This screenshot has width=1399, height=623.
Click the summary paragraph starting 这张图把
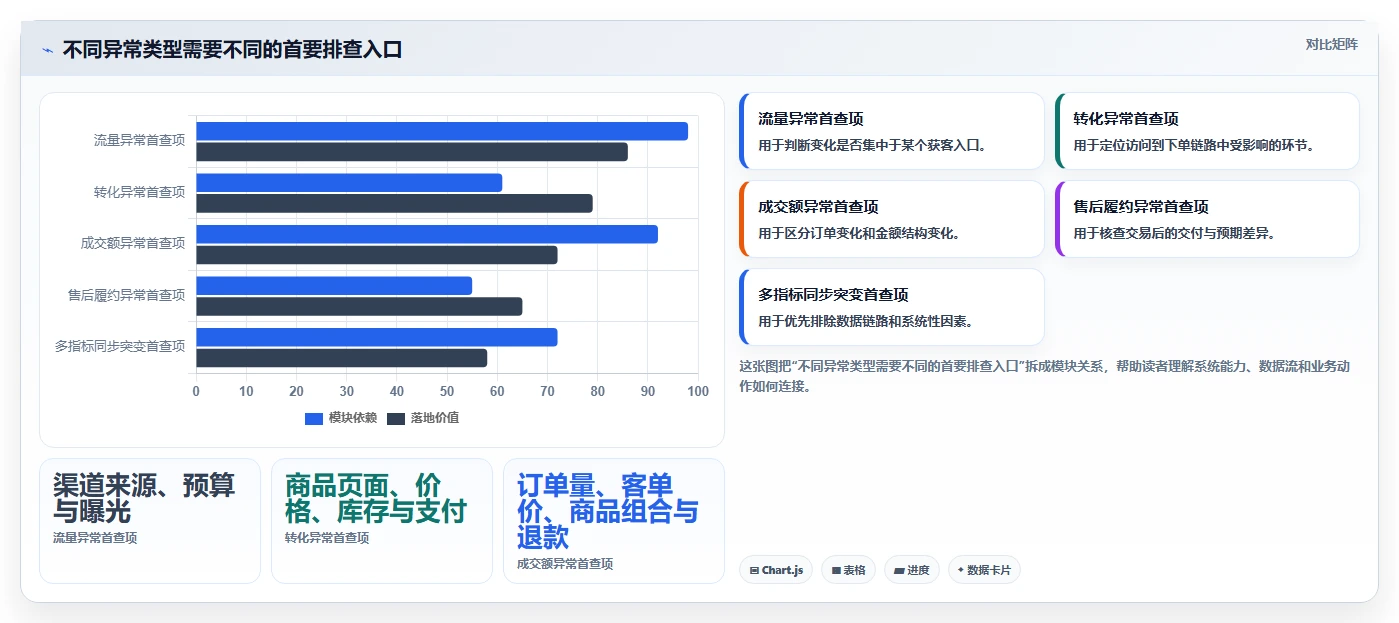(x=1045, y=376)
